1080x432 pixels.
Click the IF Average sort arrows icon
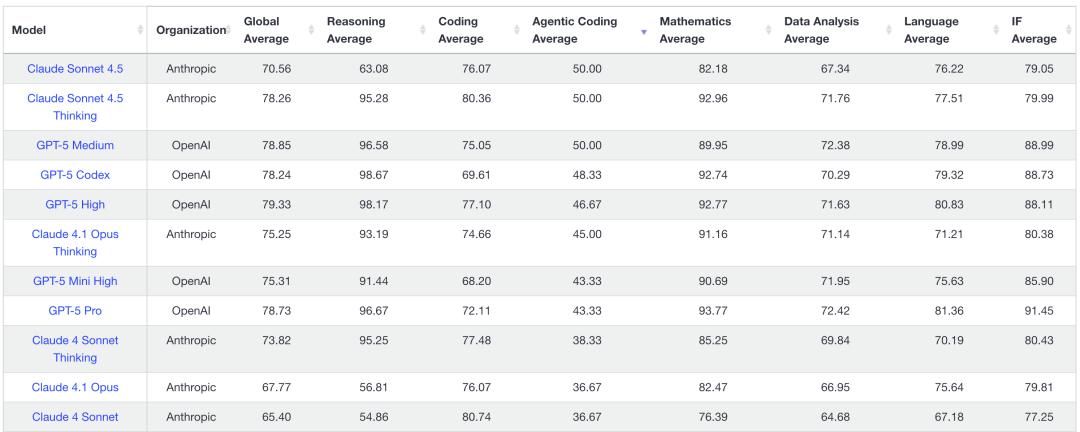(1067, 31)
